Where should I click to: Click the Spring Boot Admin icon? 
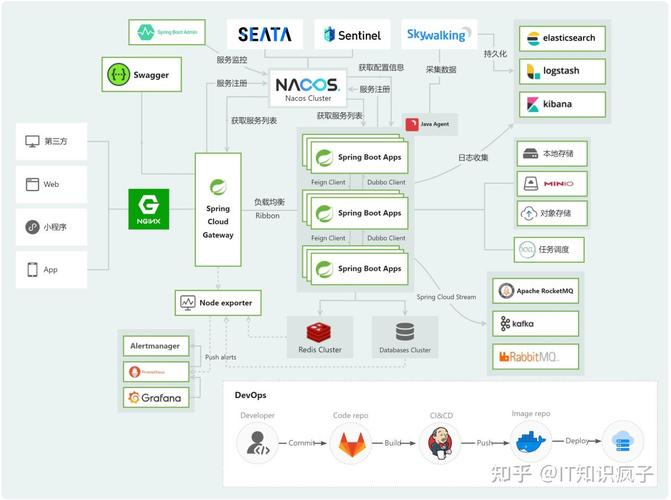click(x=145, y=32)
